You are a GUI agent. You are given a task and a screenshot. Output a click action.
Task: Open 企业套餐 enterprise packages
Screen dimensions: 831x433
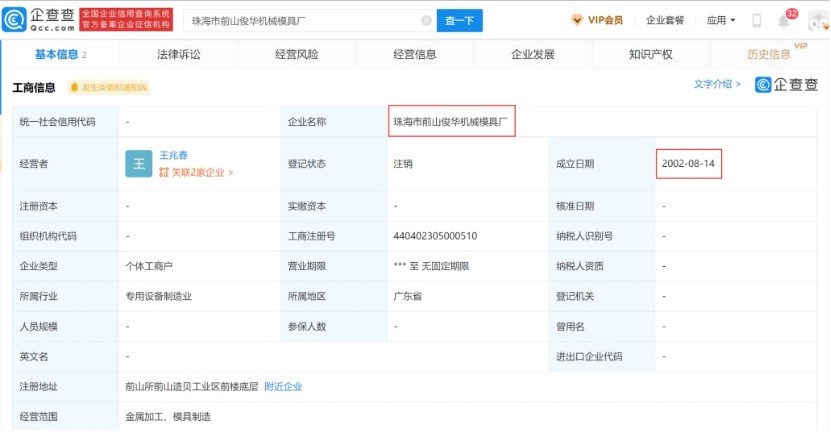point(665,20)
